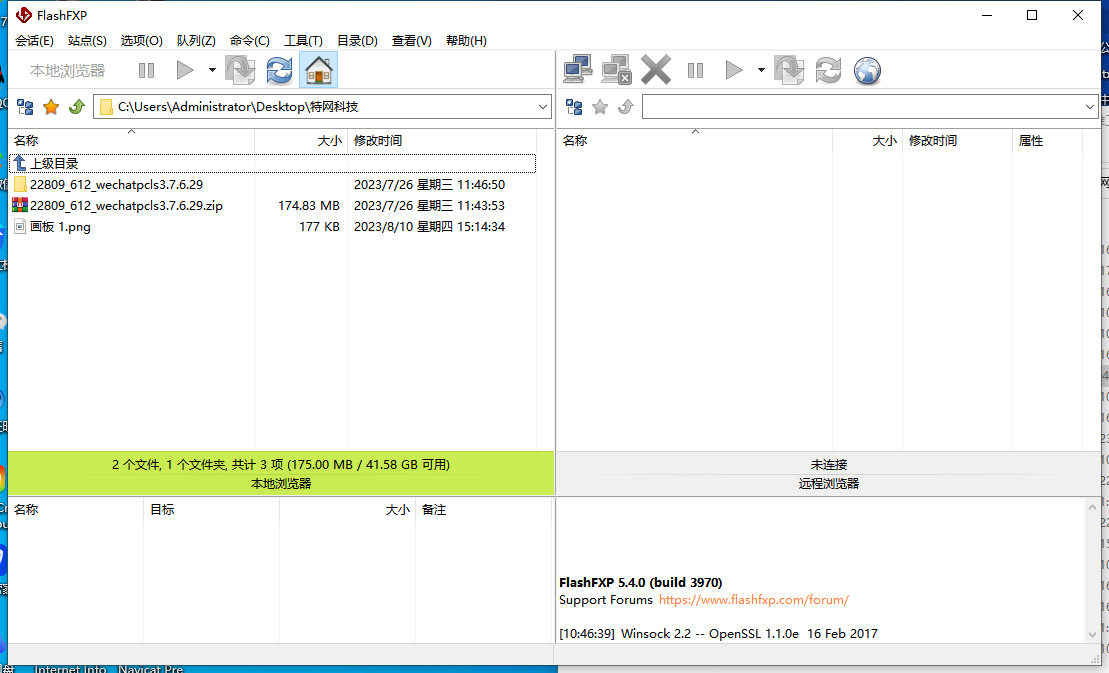Expand the local path history dropdown

point(542,107)
